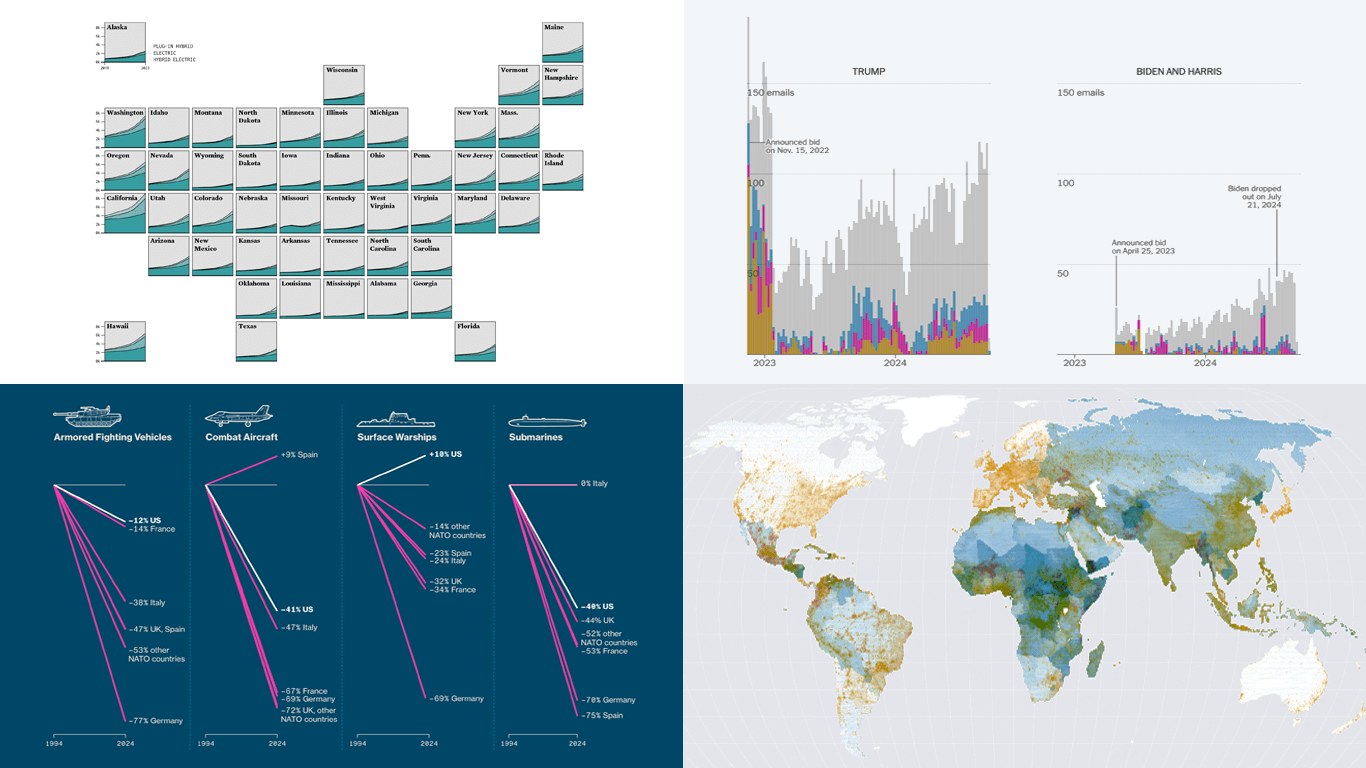This screenshot has width=1366, height=768.
Task: Click the '−32% UK' label
Action: click(x=447, y=581)
